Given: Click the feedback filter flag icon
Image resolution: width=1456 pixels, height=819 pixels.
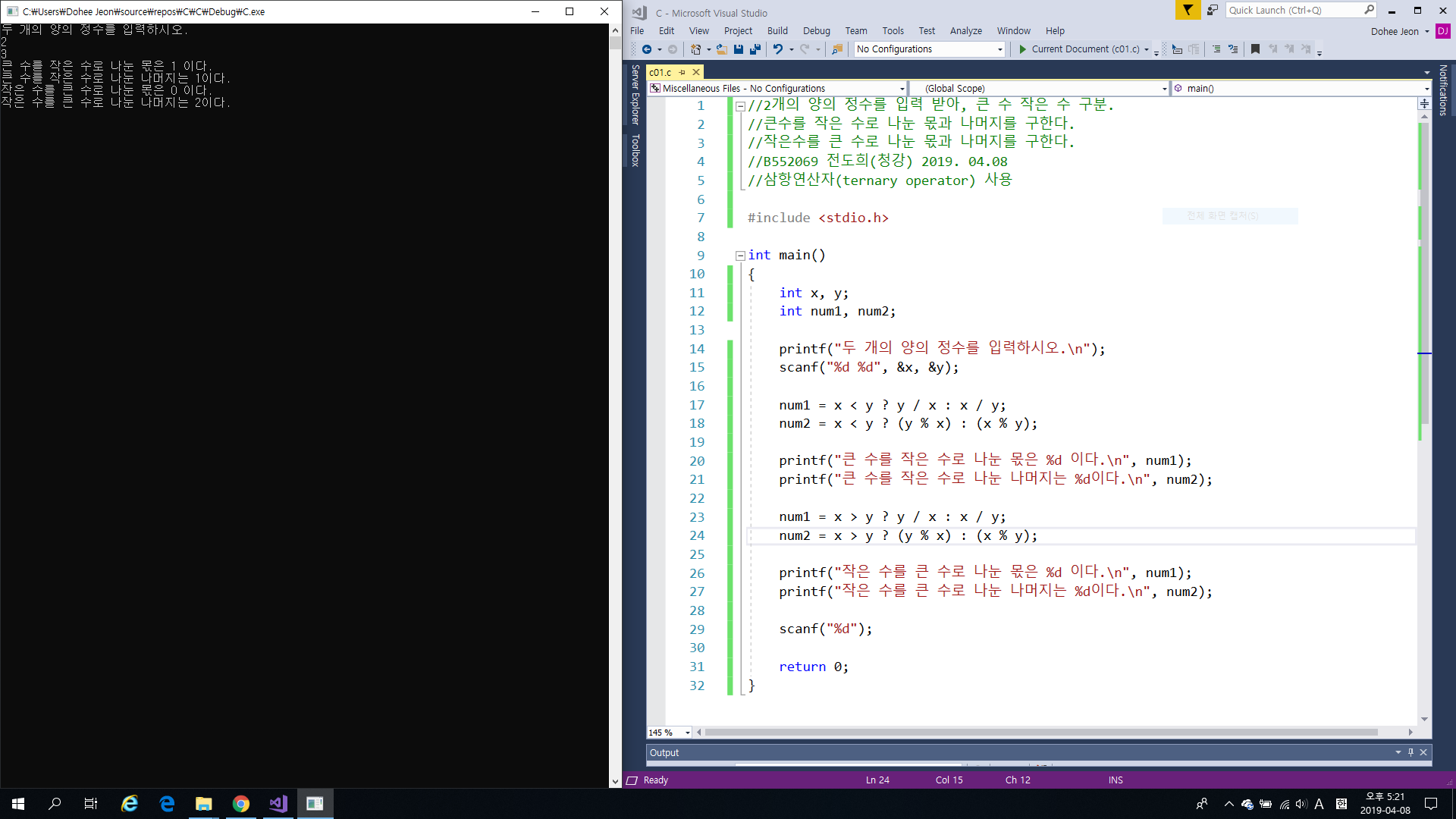Looking at the screenshot, I should (1188, 10).
